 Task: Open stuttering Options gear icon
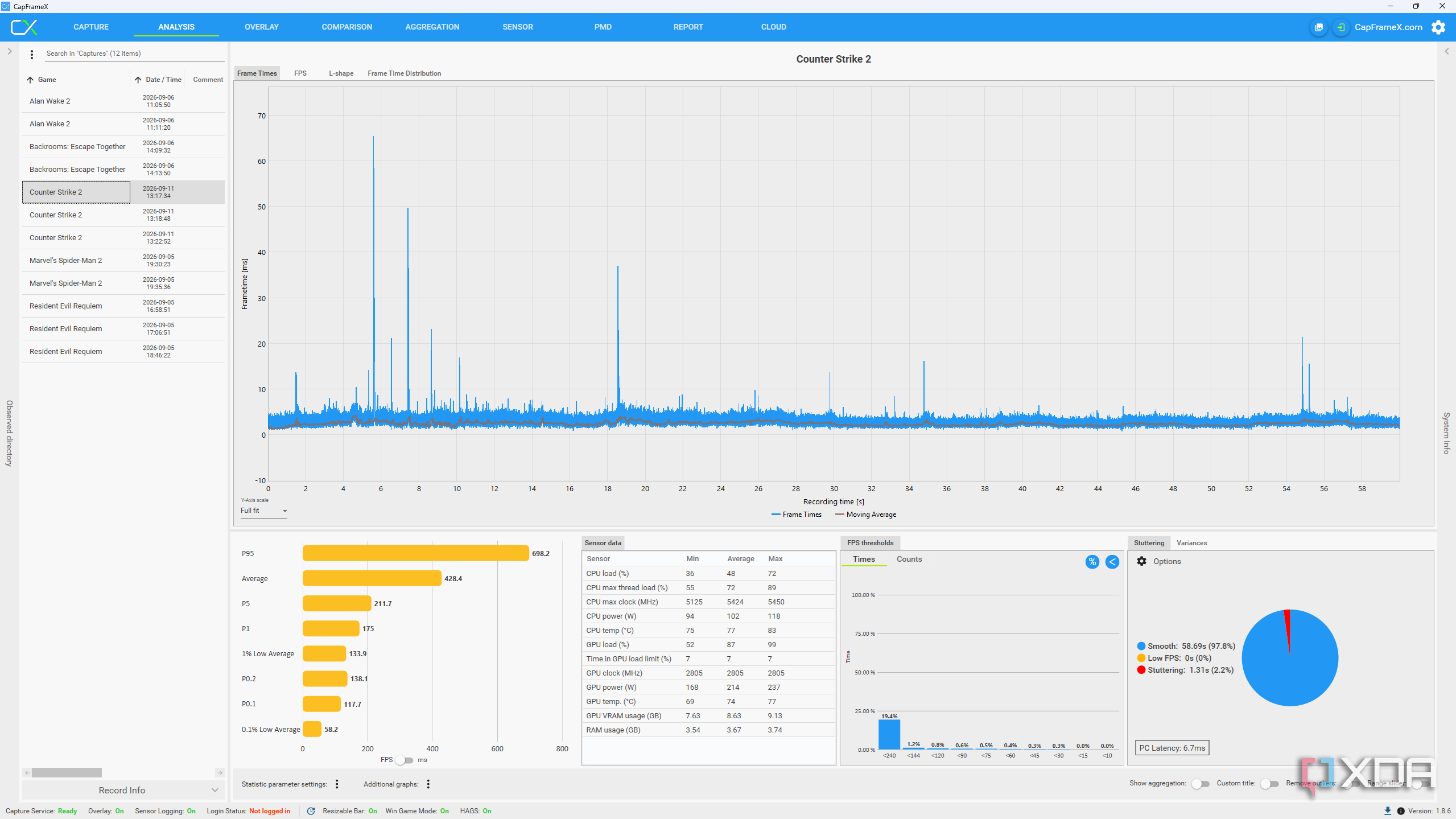coord(1141,561)
